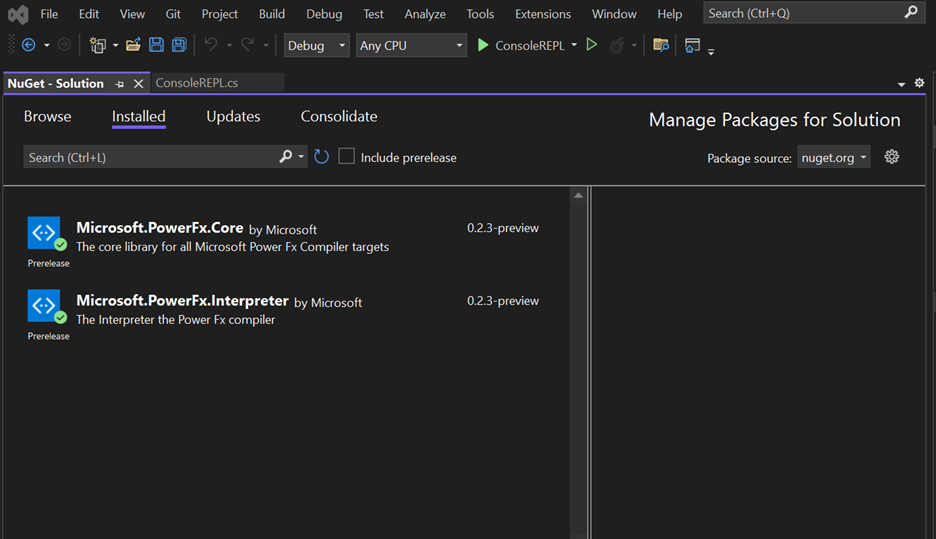
Task: Open the Window menu
Action: tap(614, 14)
